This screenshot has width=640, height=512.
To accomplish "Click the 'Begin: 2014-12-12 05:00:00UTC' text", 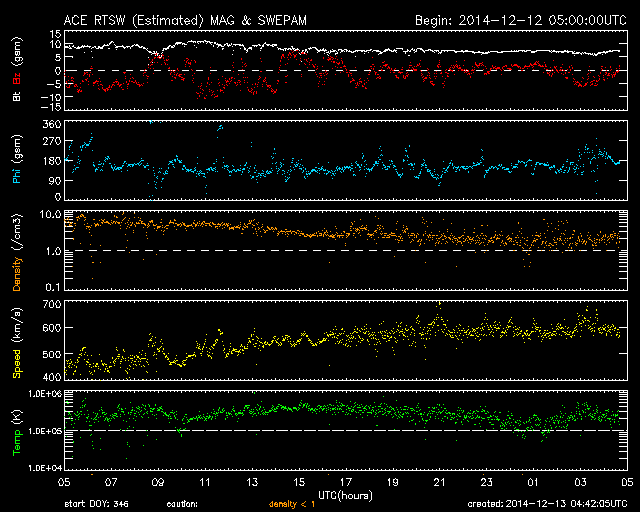I will 521,20.
